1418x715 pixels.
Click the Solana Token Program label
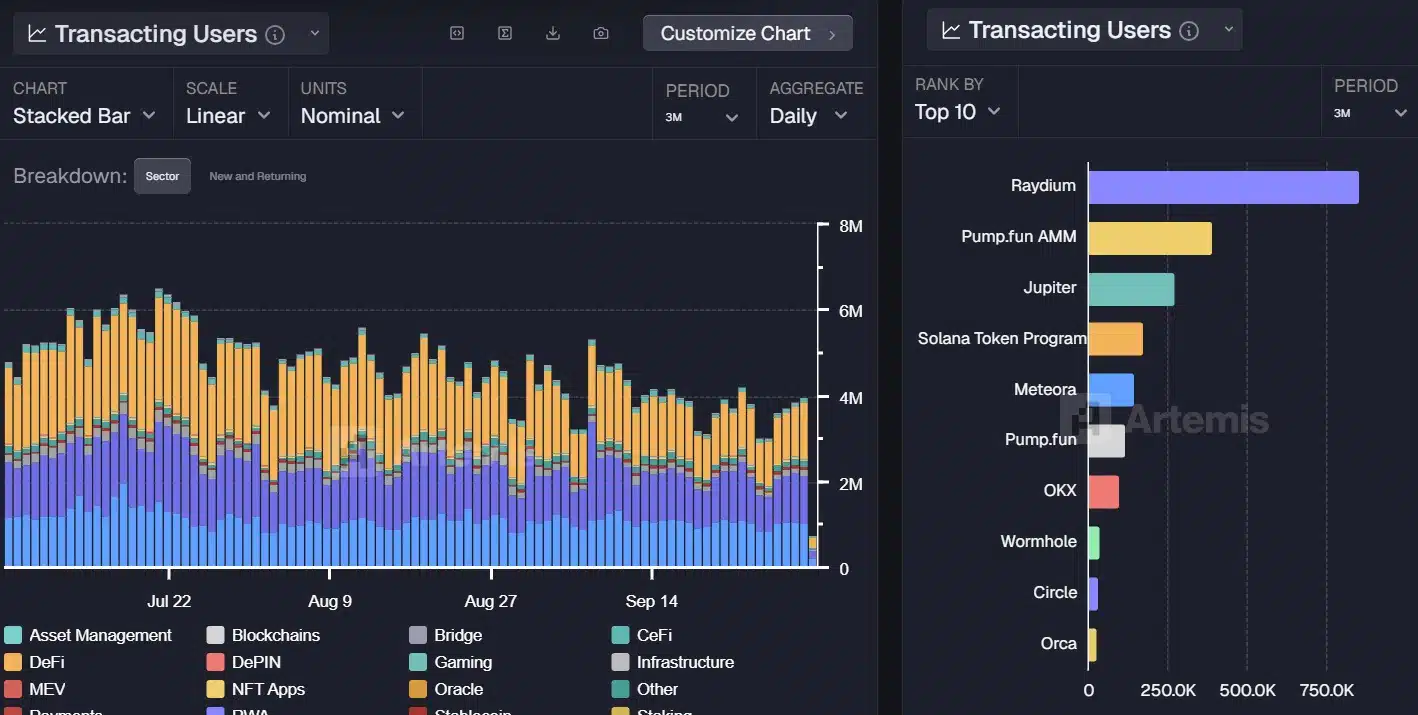pyautogui.click(x=1002, y=339)
